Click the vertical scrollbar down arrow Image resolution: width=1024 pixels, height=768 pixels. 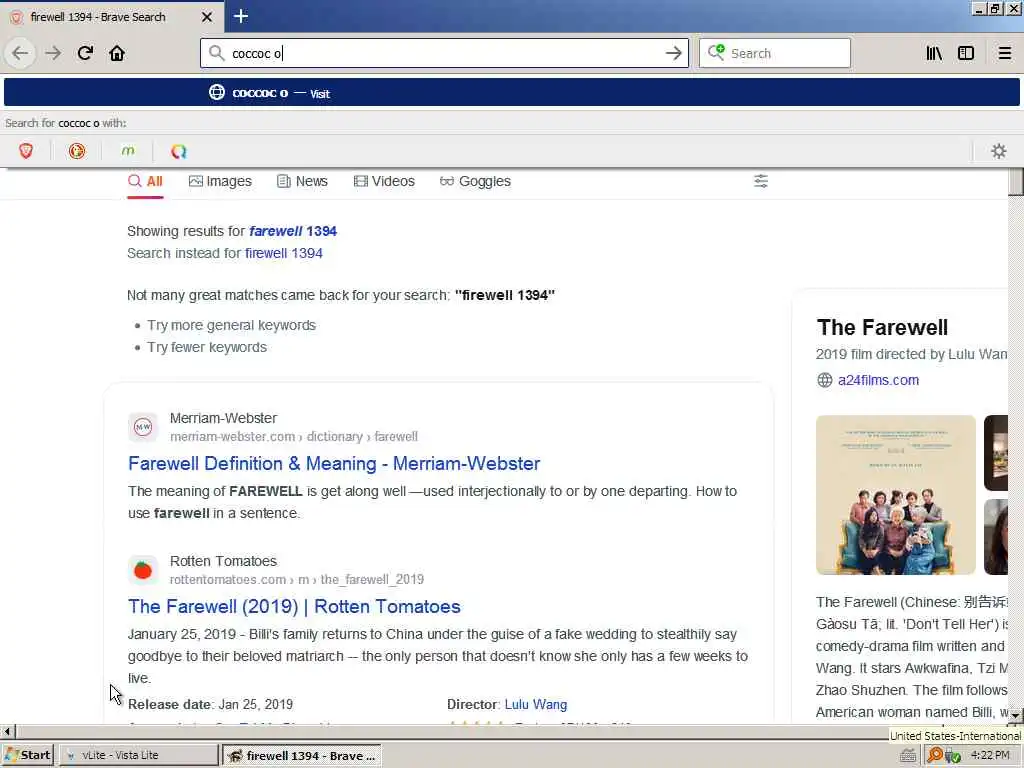1015,715
